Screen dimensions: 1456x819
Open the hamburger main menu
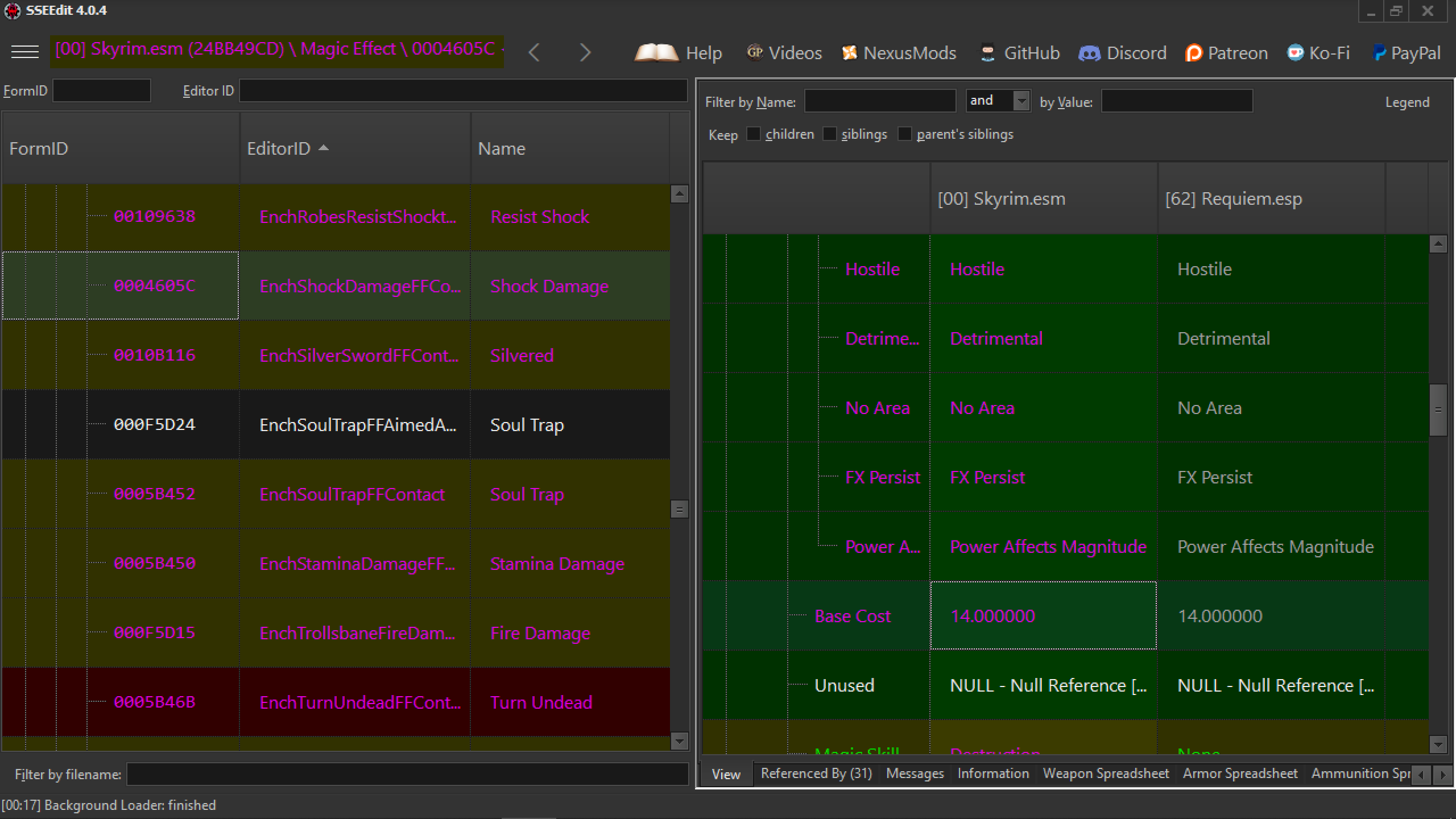point(25,52)
